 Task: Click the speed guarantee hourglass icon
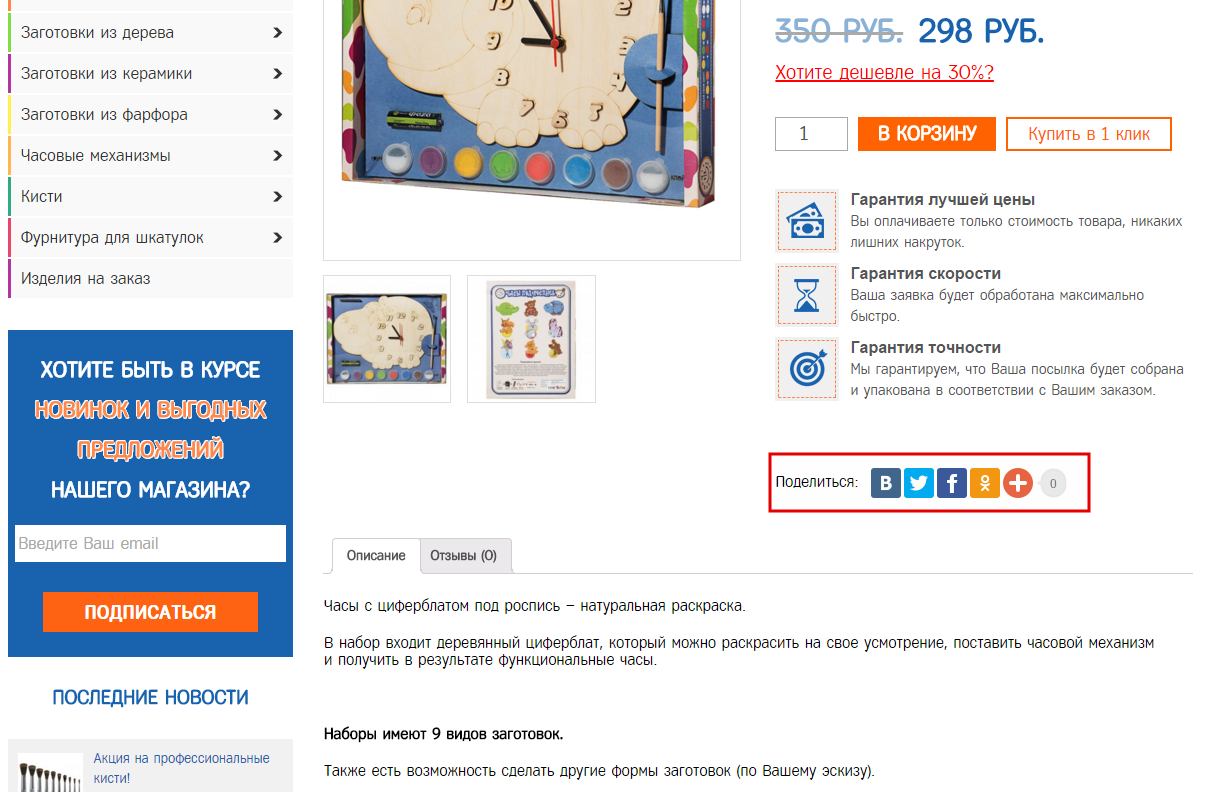coord(807,295)
